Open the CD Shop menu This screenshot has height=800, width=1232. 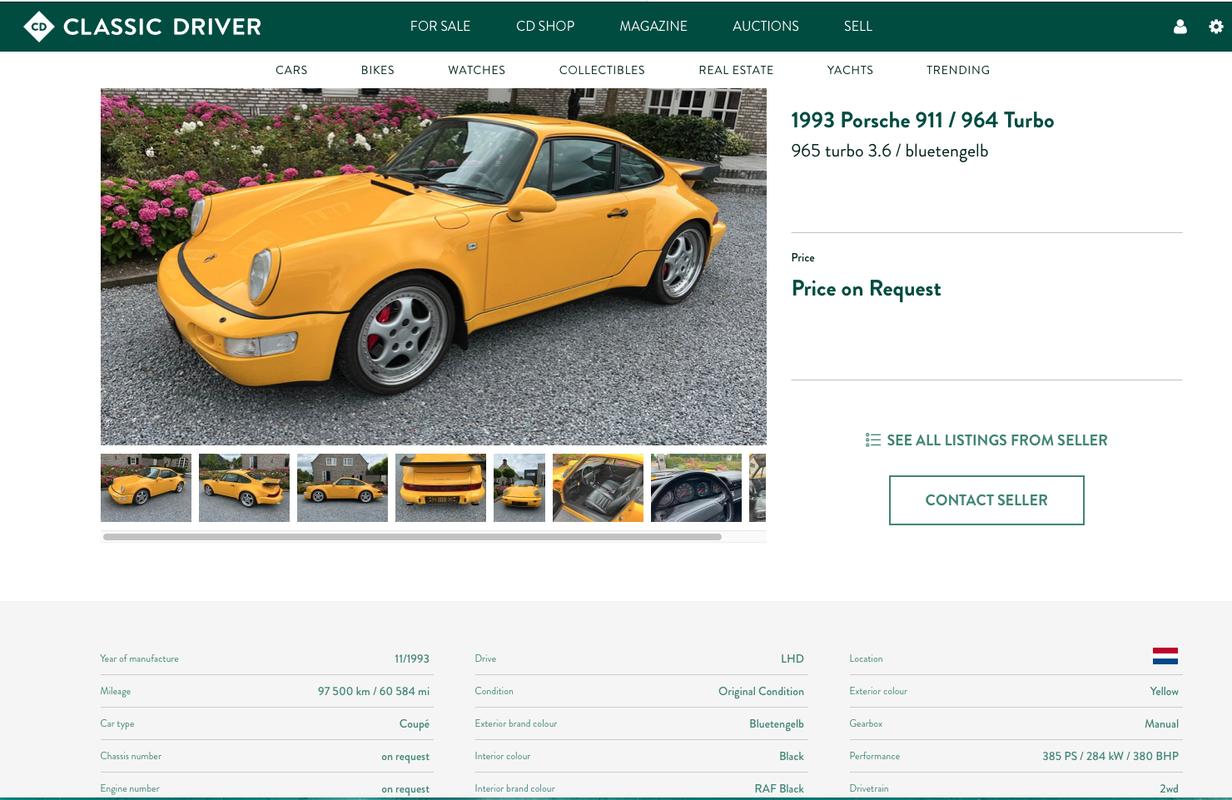pos(545,26)
